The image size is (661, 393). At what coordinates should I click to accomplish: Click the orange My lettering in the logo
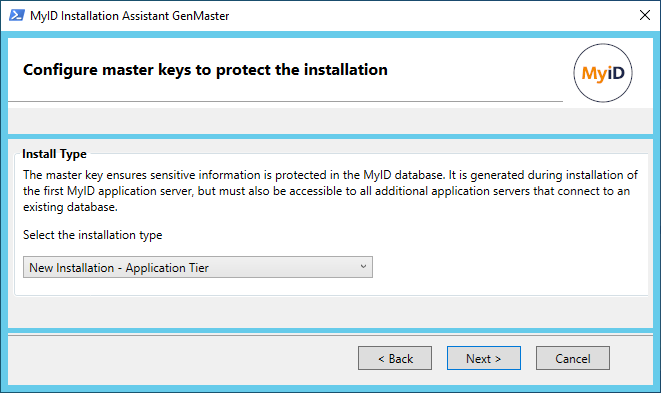pyautogui.click(x=595, y=74)
